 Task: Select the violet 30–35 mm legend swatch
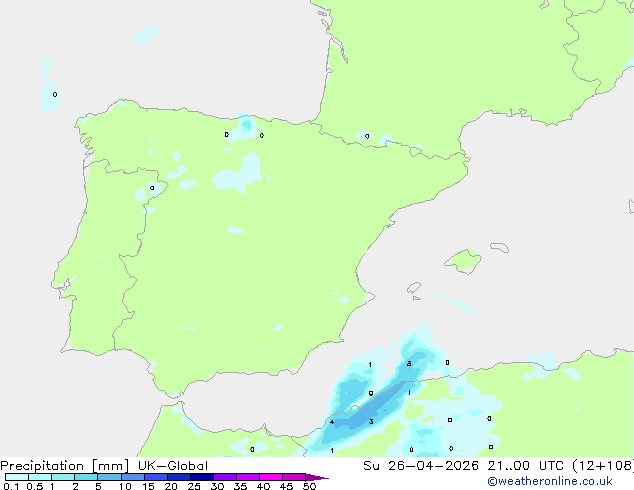point(225,477)
